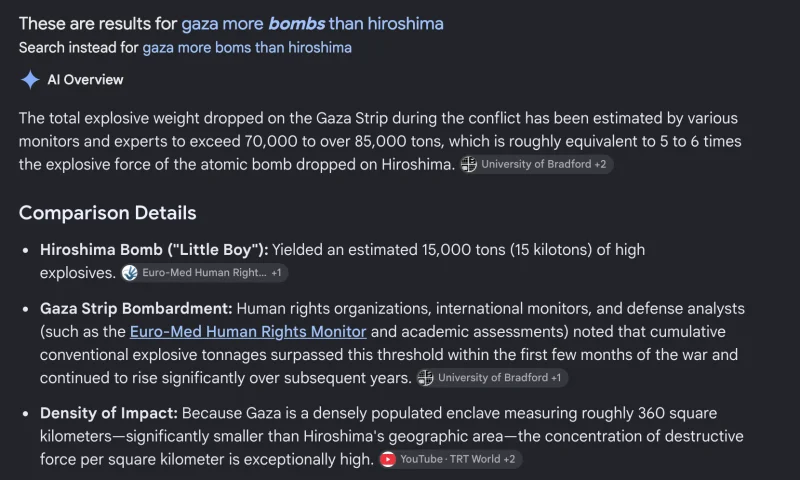Open the "University of Bradford +2" source chip
The image size is (800, 480).
[536, 164]
